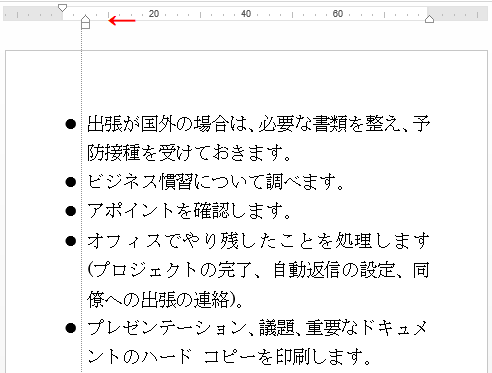
Task: Click the first line indent marker on ruler
Action: [62, 8]
